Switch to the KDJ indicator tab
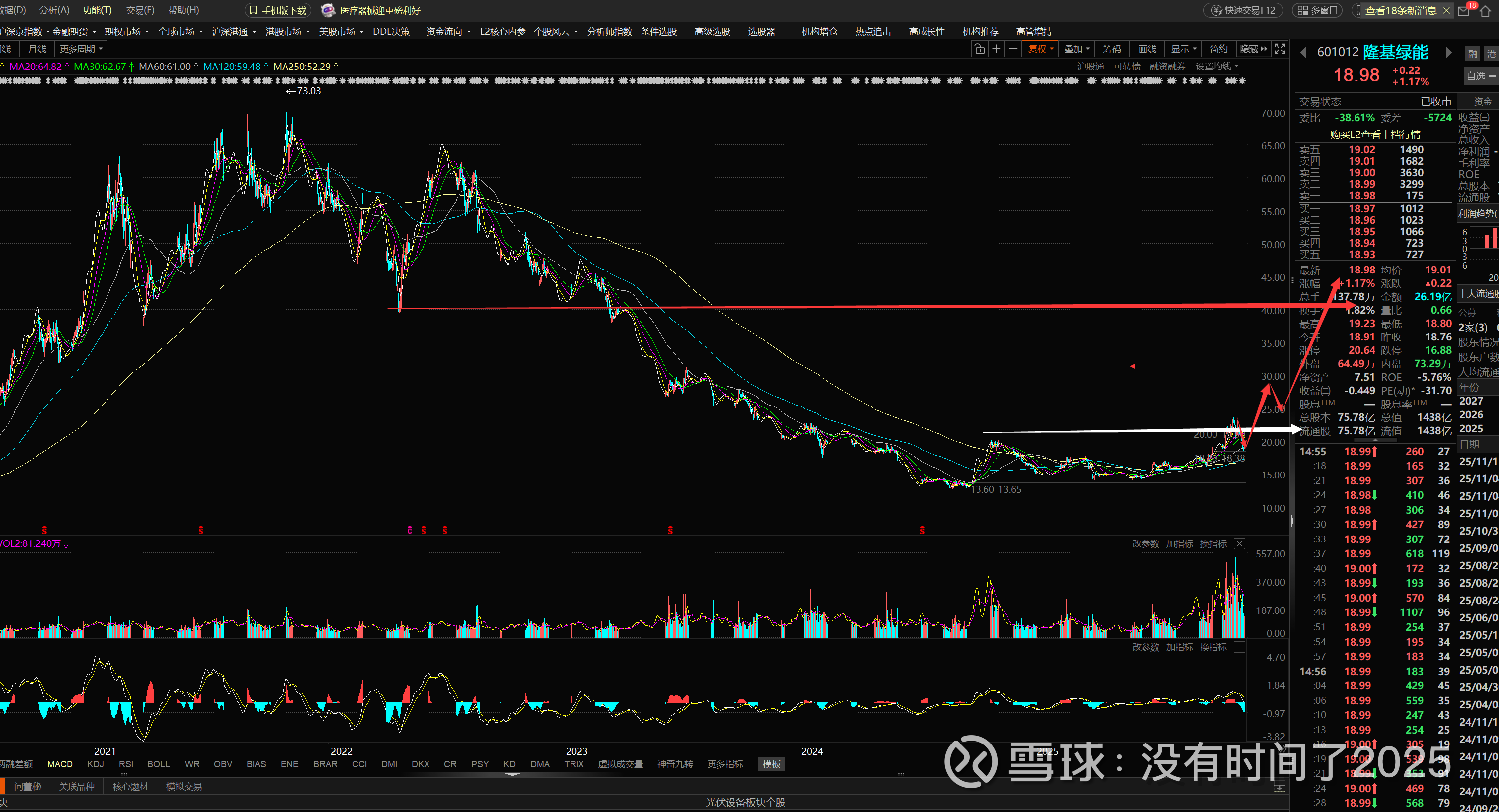Image resolution: width=1499 pixels, height=812 pixels. coord(95,764)
